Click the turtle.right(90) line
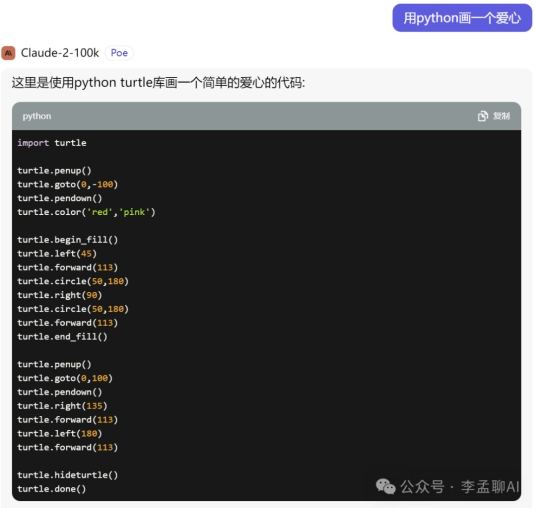 60,295
